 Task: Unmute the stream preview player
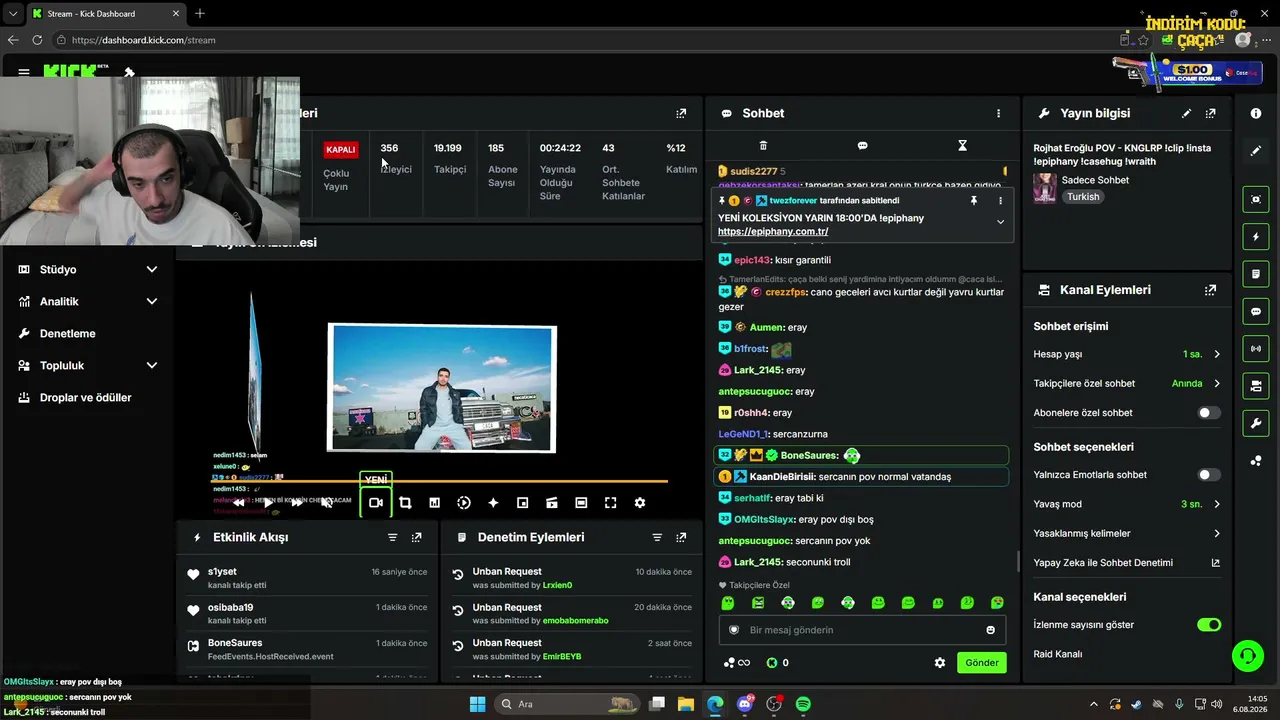pos(326,503)
